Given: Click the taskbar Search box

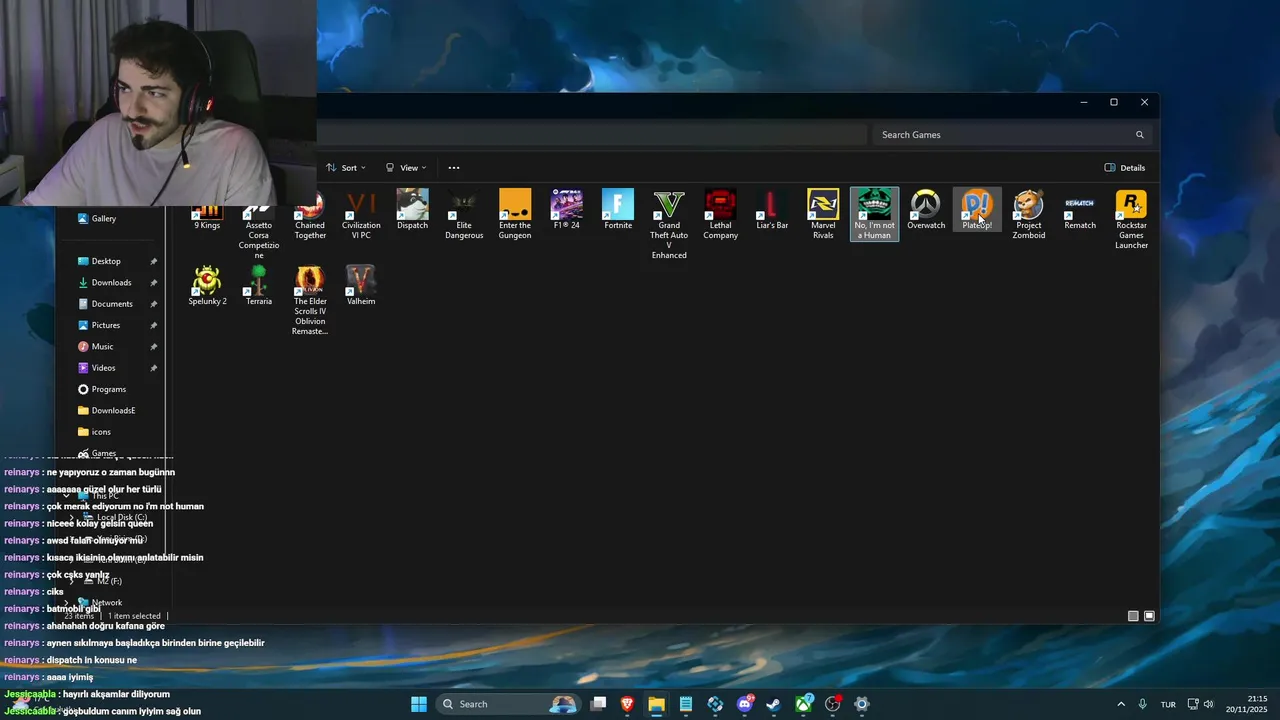Looking at the screenshot, I should (x=510, y=704).
